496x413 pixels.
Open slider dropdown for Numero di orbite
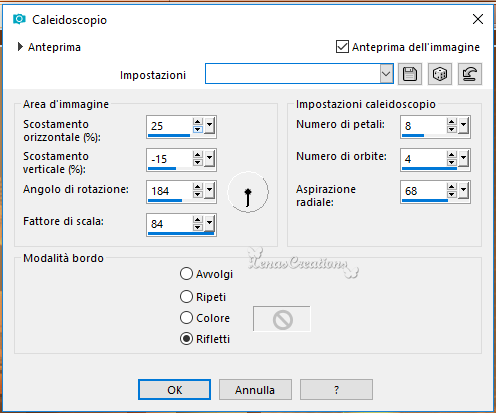coord(463,158)
